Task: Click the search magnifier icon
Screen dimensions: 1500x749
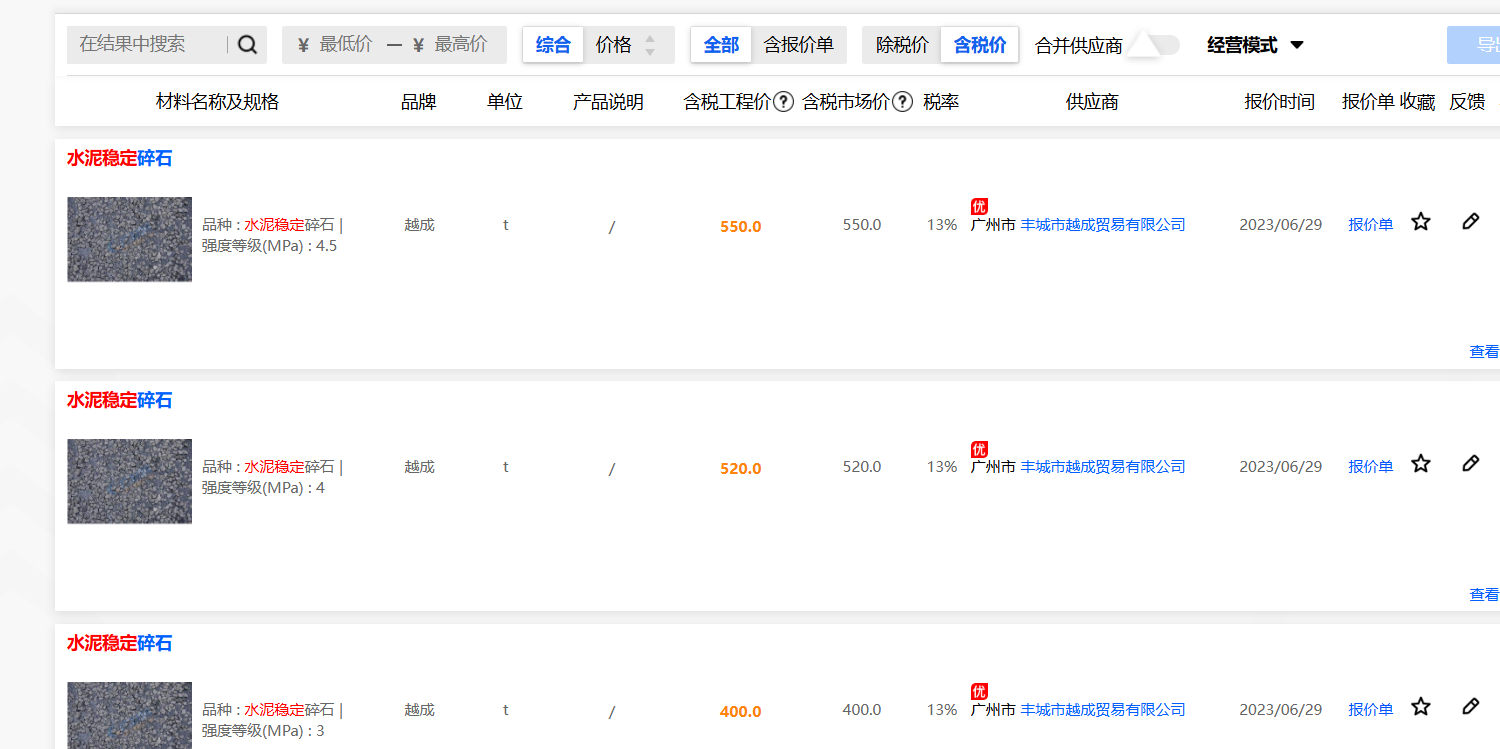Action: pos(247,45)
